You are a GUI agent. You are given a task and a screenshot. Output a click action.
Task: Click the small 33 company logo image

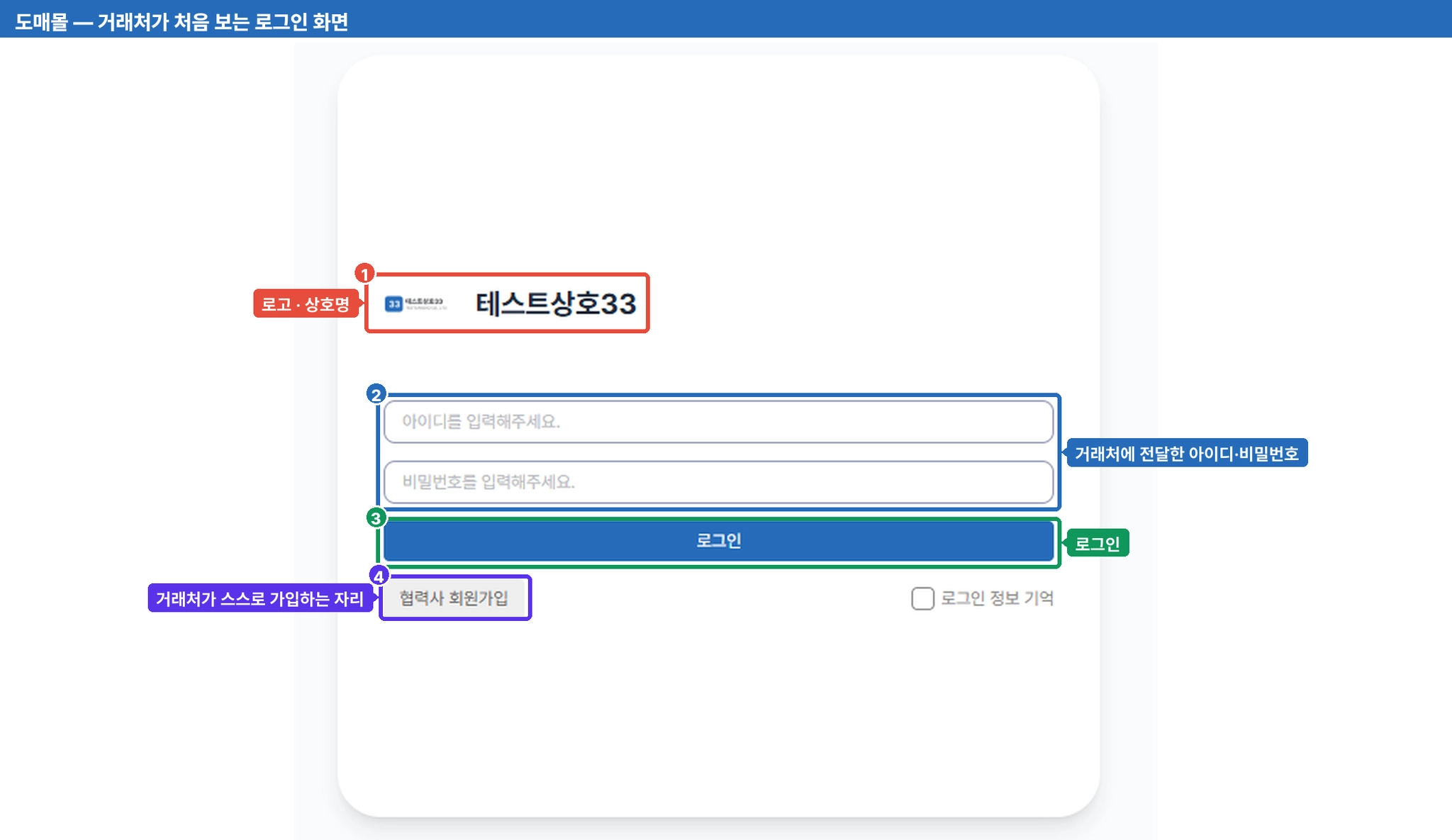click(415, 304)
